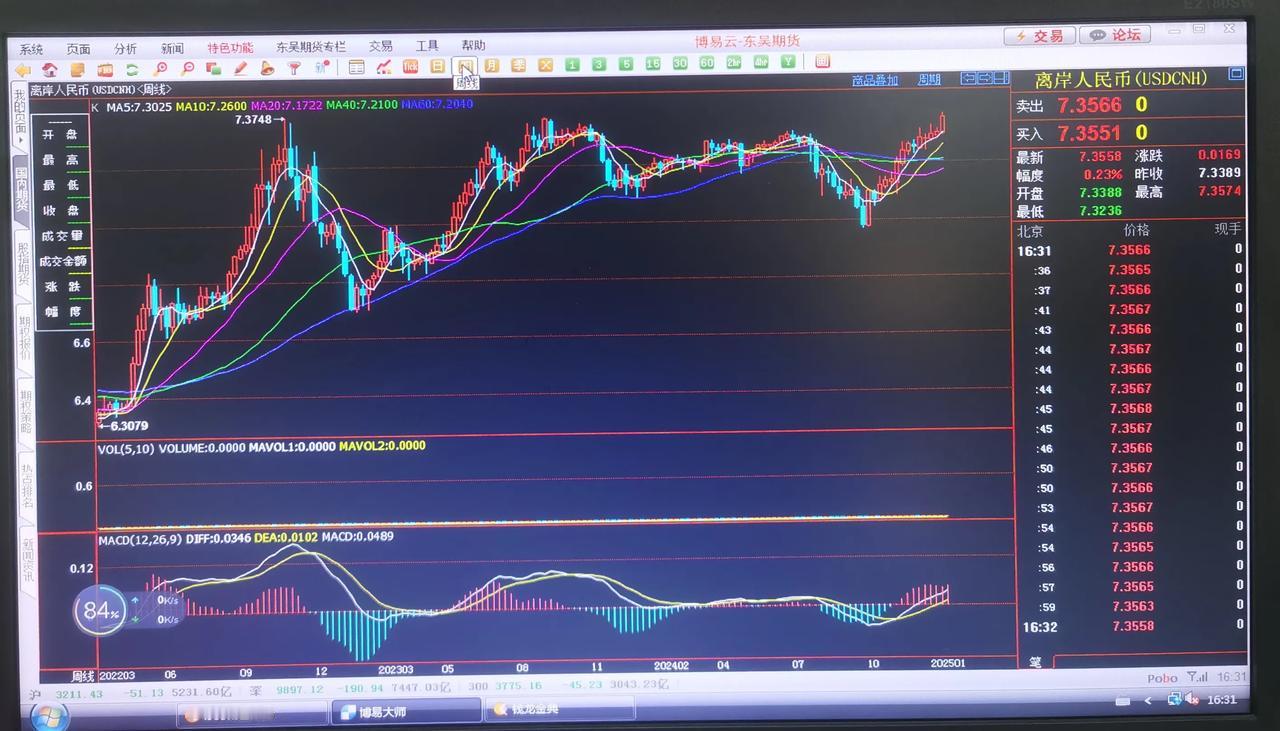The height and width of the screenshot is (731, 1280).
Task: Open 博易大师 in the taskbar
Action: [405, 711]
